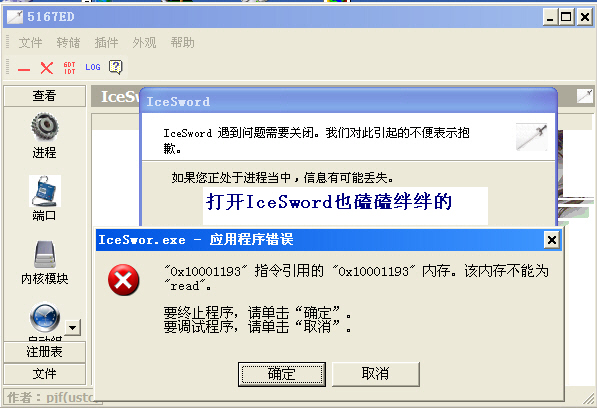Click the red minus toolbar icon
597x408 pixels.
click(x=24, y=69)
